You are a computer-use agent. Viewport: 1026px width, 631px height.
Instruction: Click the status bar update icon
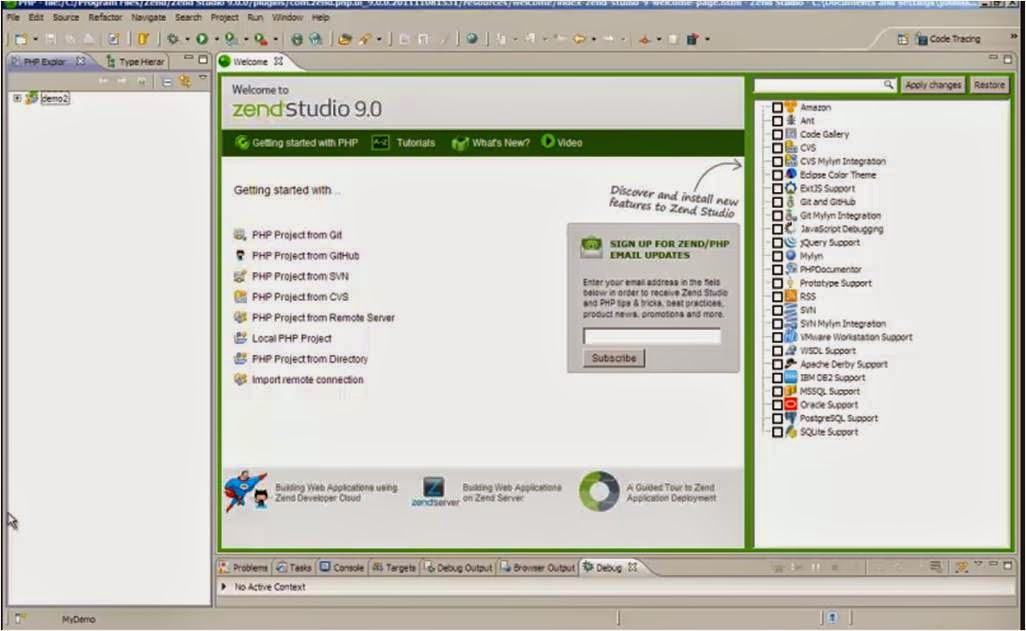(832, 617)
